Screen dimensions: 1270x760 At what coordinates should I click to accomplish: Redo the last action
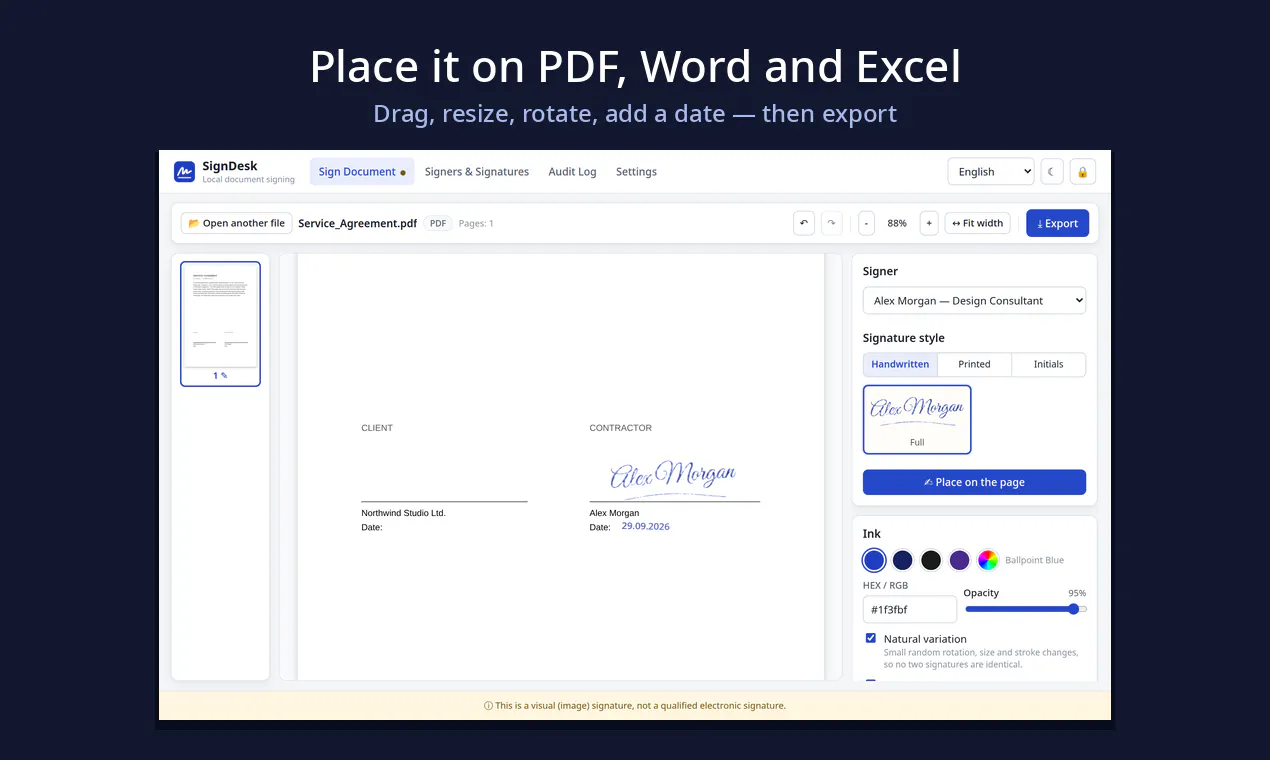pos(831,223)
